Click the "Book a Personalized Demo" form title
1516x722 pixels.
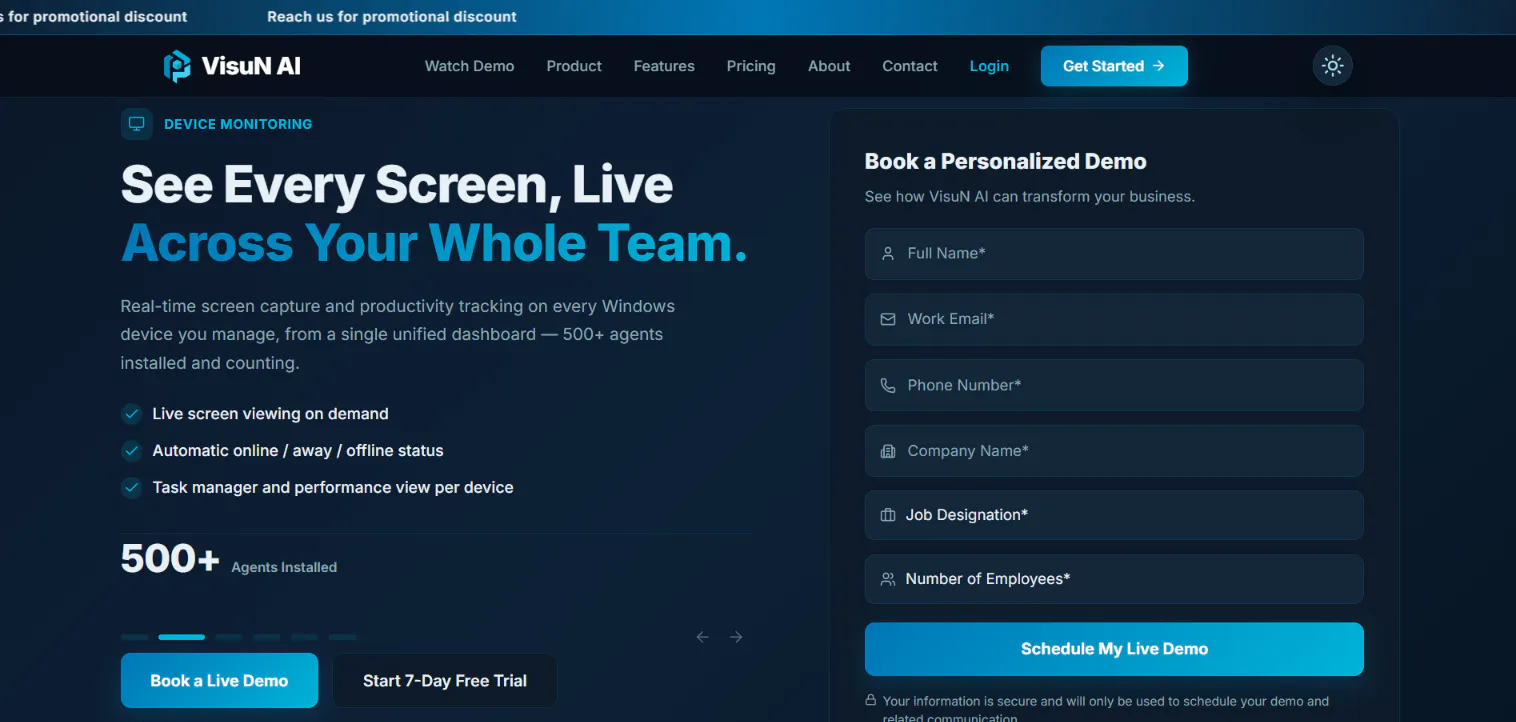pyautogui.click(x=1005, y=162)
